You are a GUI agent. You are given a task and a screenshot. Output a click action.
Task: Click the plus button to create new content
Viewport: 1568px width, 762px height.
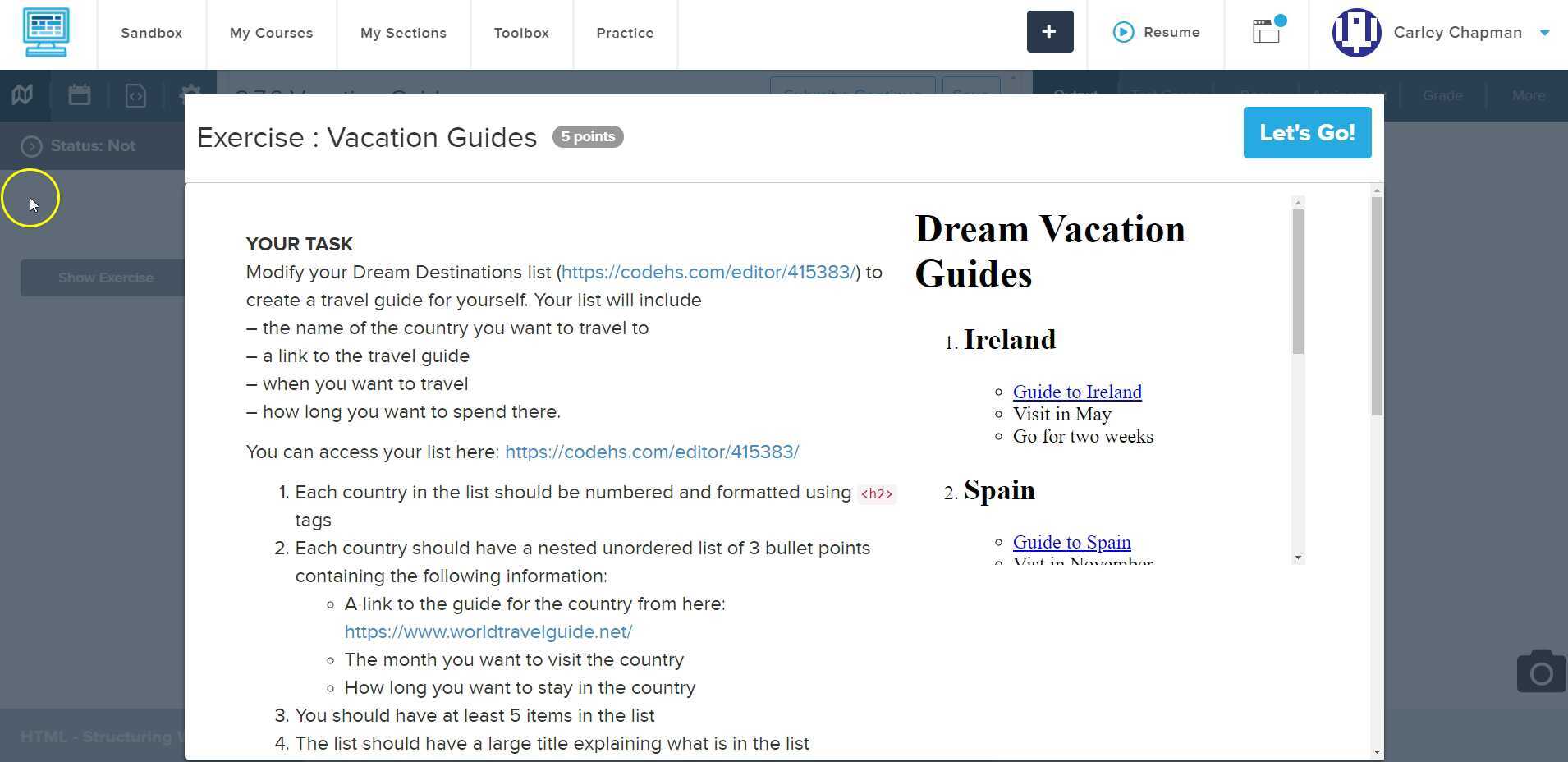(1050, 31)
